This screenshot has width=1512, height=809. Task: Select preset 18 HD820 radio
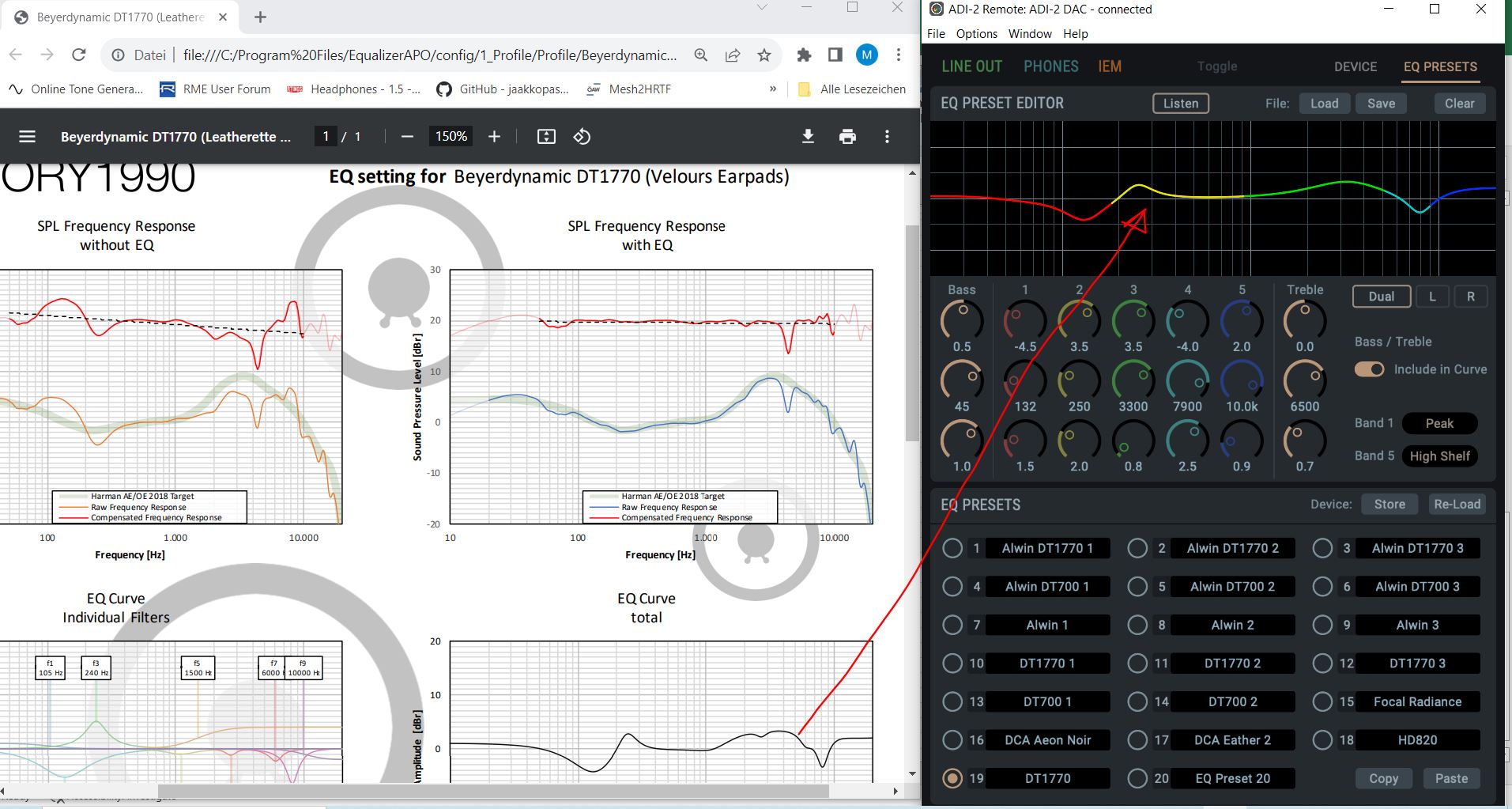(1322, 740)
